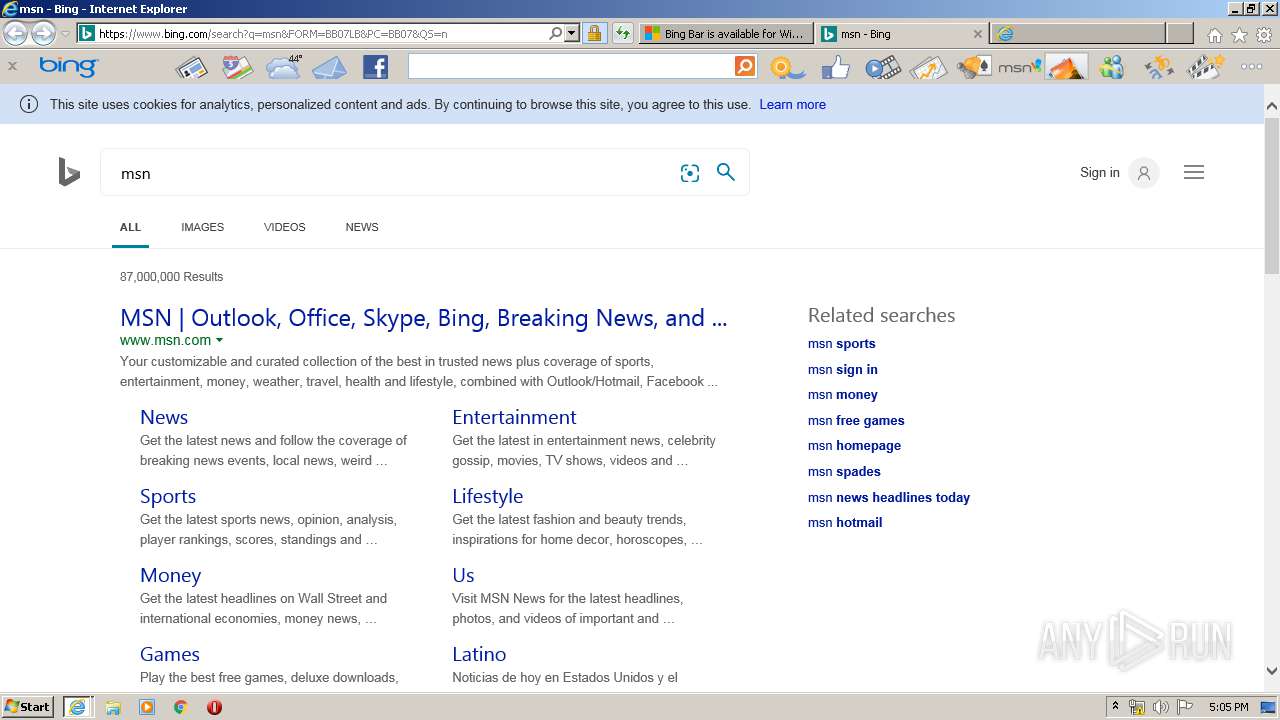Open the Bing Bar Mail envelope icon
The height and width of the screenshot is (720, 1280).
coord(329,68)
